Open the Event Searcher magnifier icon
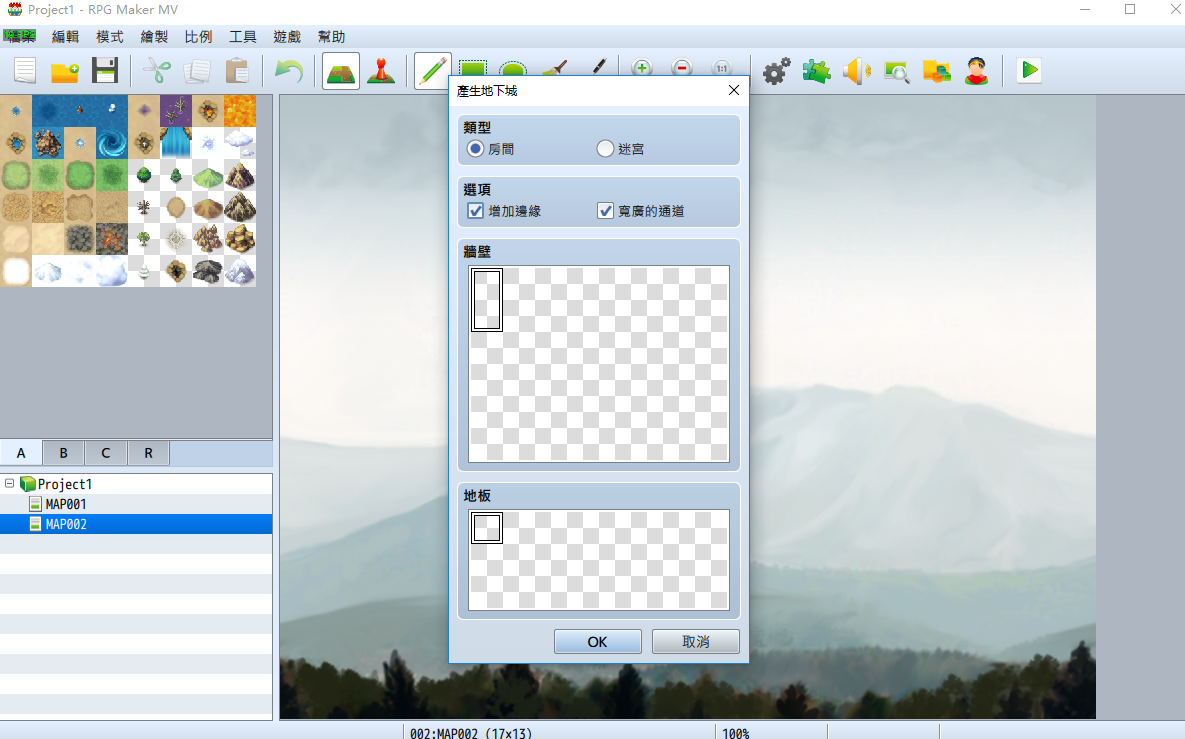1185x739 pixels. coord(896,71)
